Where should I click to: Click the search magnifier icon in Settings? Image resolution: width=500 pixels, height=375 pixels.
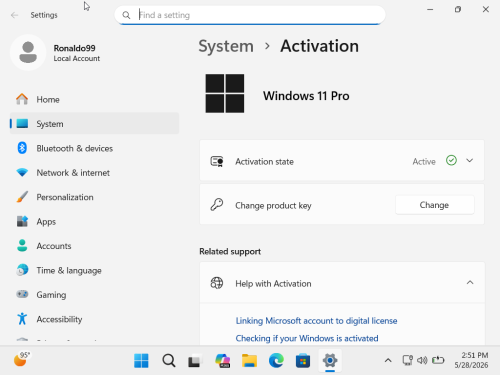pos(126,15)
